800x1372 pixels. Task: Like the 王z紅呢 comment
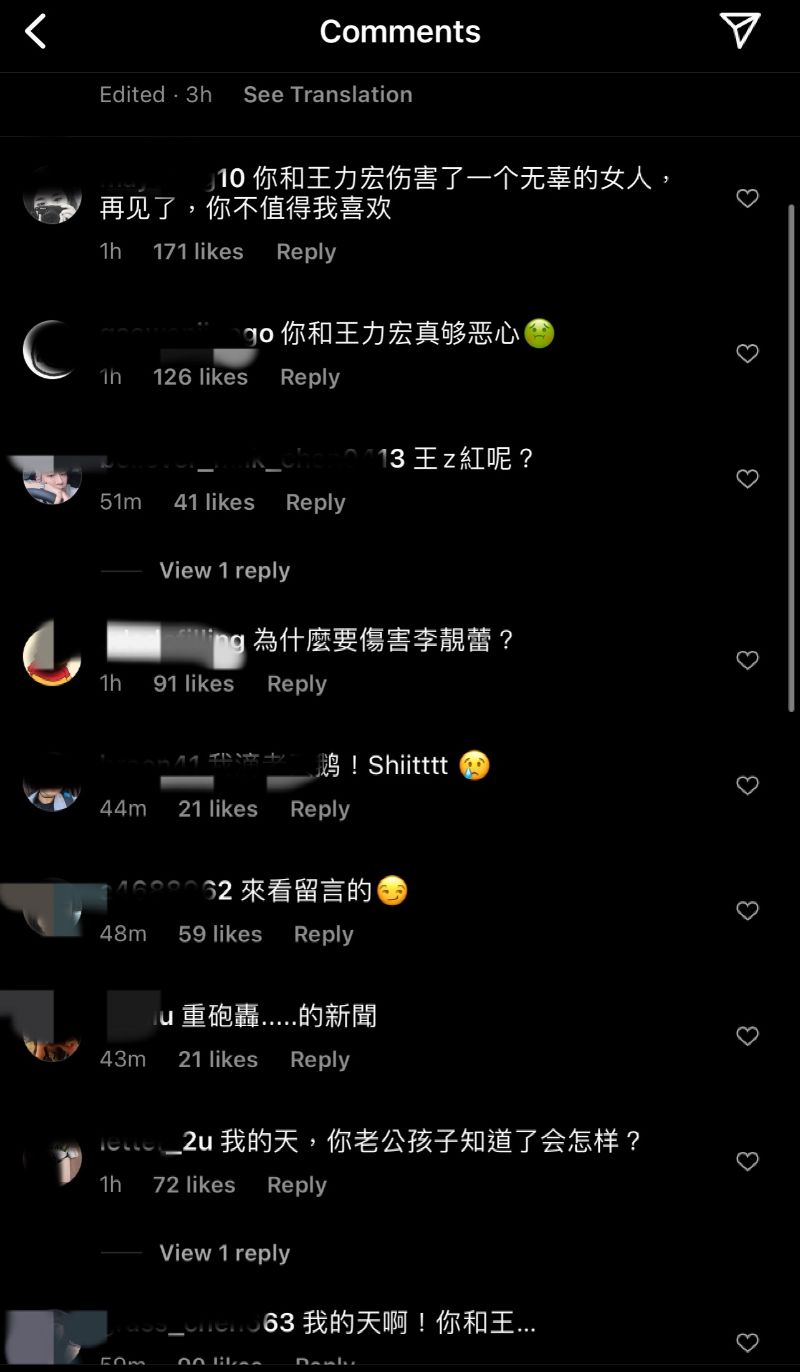747,479
